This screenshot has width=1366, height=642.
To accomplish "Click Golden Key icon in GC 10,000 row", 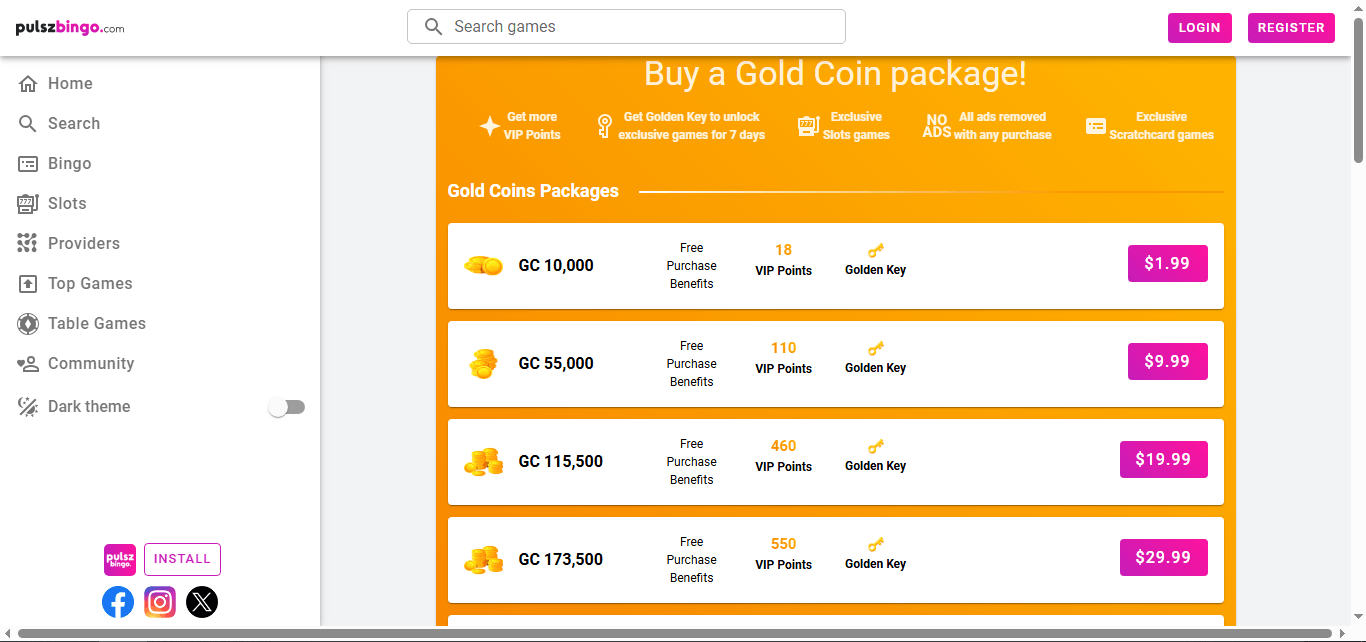I will pyautogui.click(x=876, y=251).
